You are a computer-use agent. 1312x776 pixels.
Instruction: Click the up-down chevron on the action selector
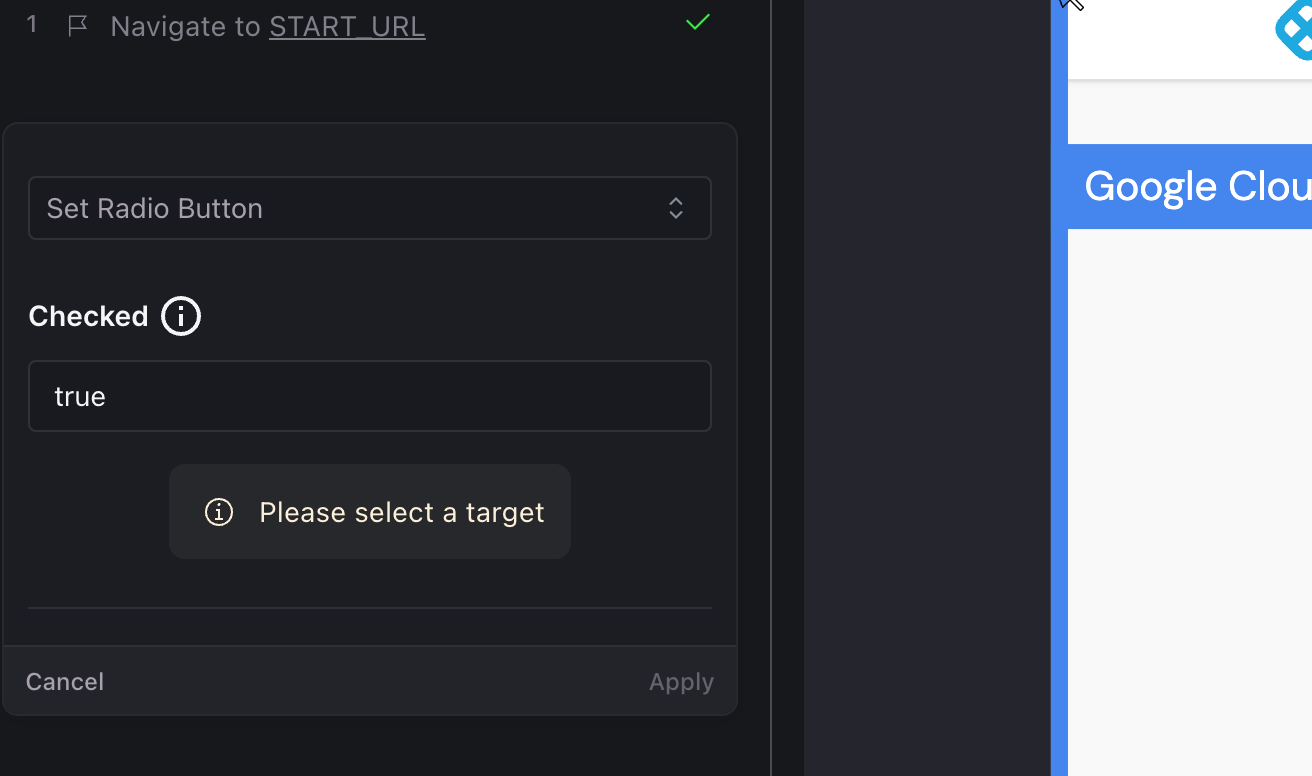(x=676, y=208)
